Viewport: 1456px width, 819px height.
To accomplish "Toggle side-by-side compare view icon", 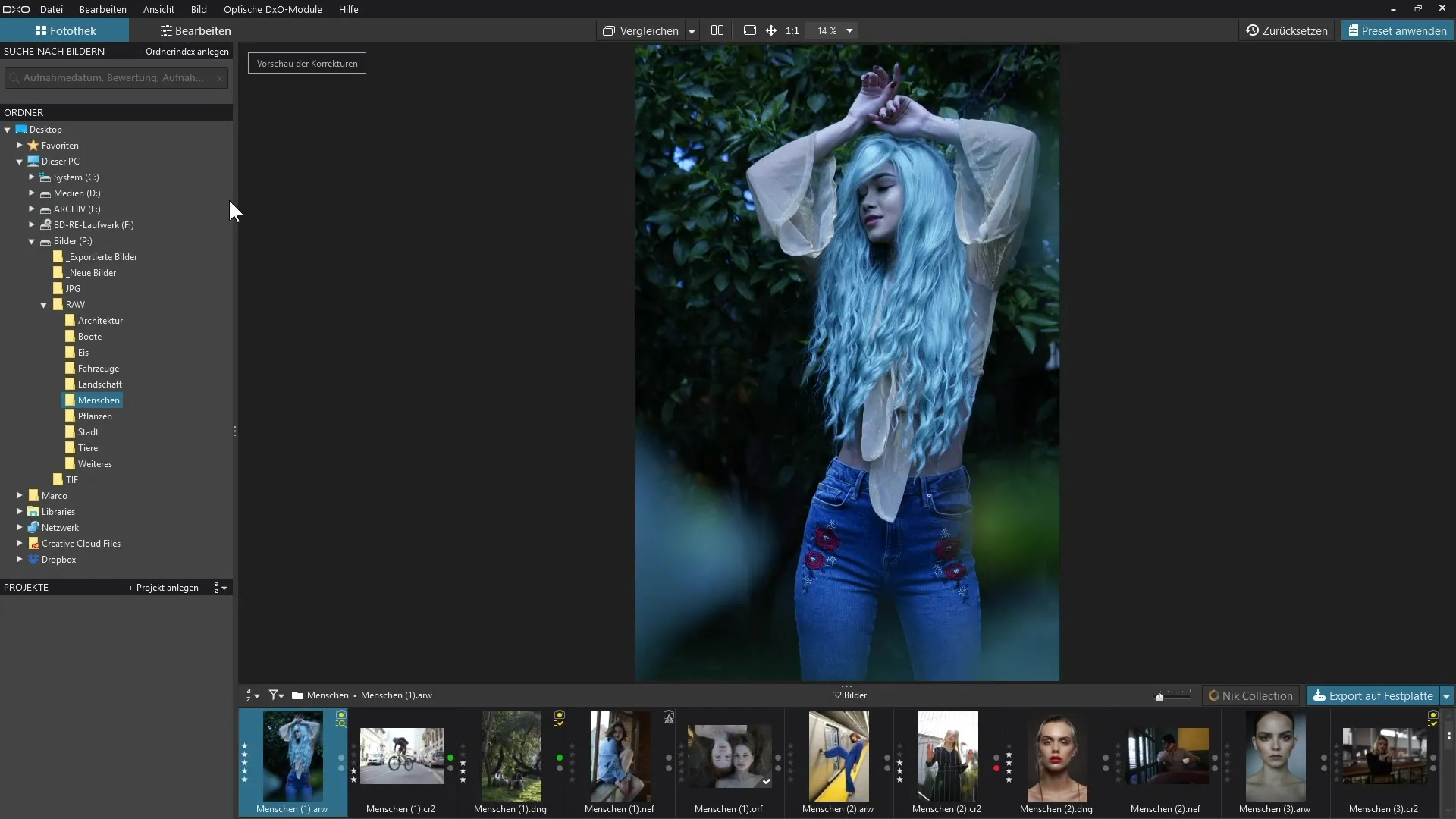I will pos(717,30).
